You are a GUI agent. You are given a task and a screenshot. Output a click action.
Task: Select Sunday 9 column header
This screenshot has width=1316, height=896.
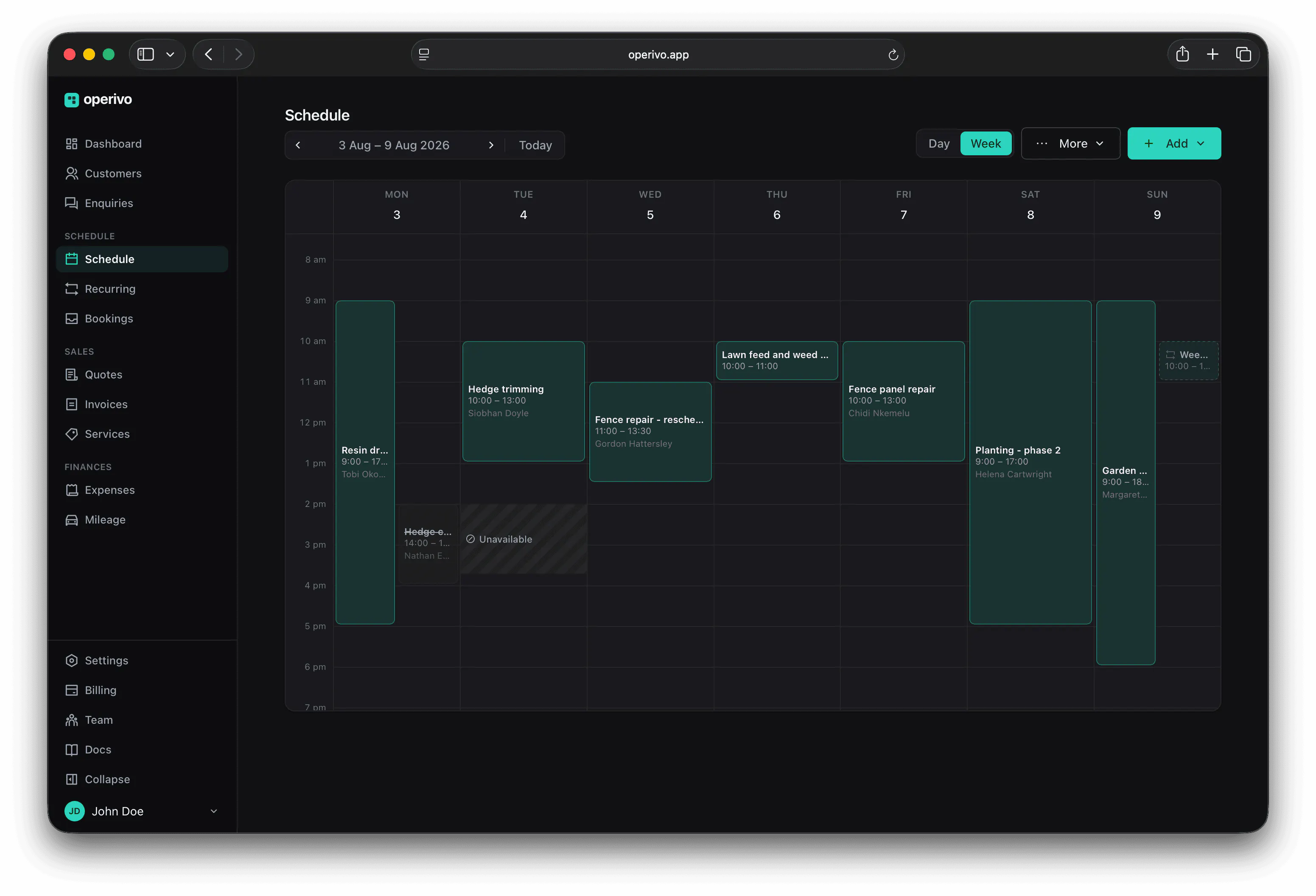1157,206
